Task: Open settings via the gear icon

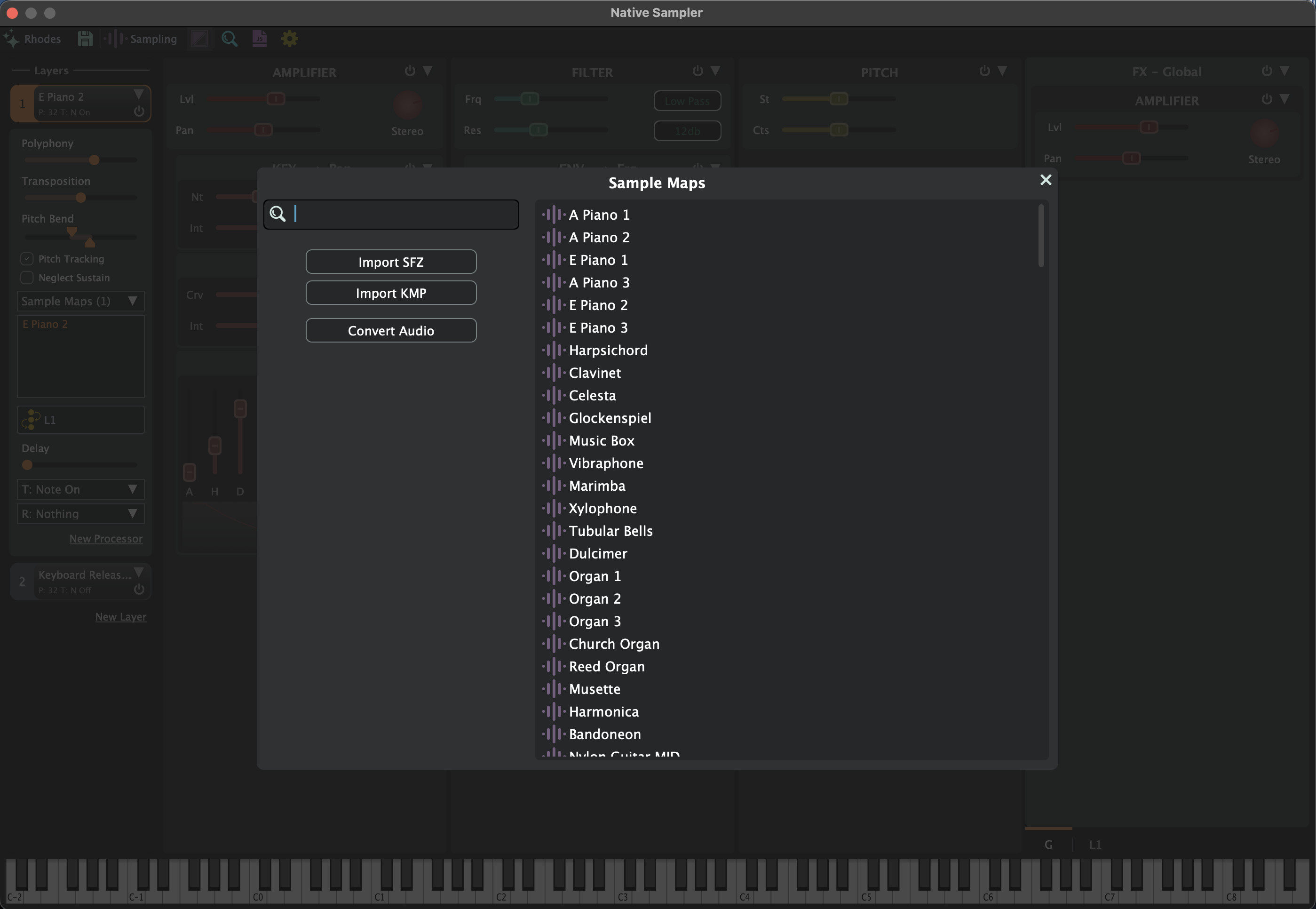Action: tap(290, 39)
